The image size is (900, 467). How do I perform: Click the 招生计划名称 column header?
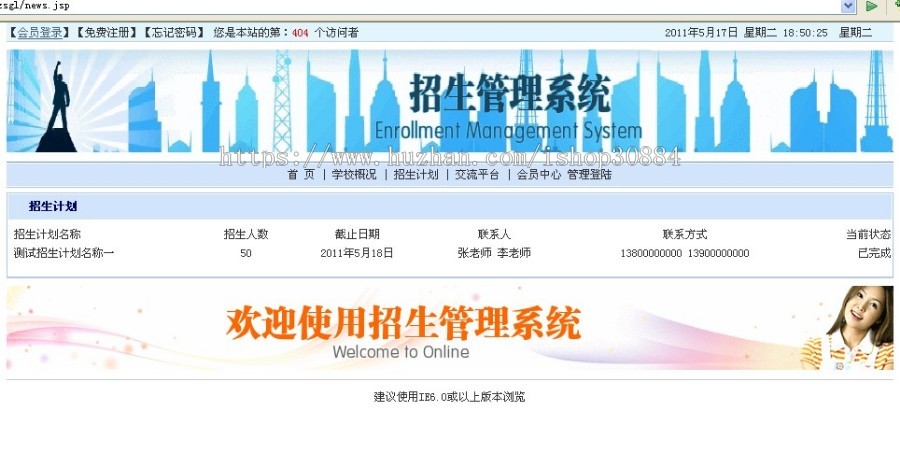47,234
